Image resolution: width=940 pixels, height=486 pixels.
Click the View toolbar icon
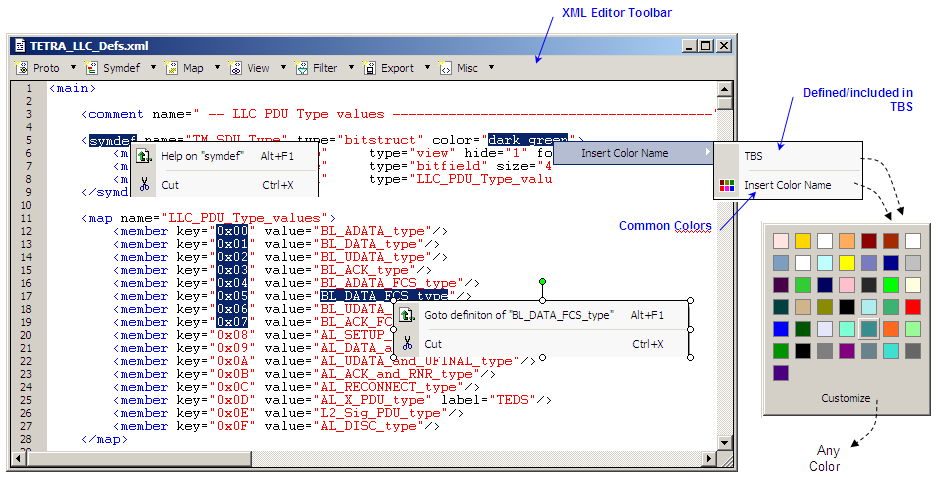[x=235, y=68]
